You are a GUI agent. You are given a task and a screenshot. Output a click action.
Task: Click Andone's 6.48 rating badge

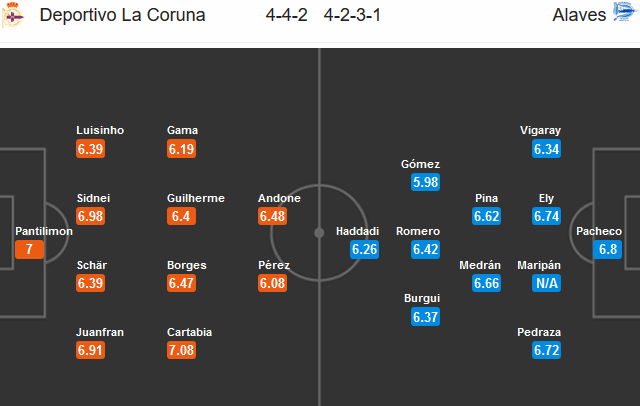tap(272, 216)
